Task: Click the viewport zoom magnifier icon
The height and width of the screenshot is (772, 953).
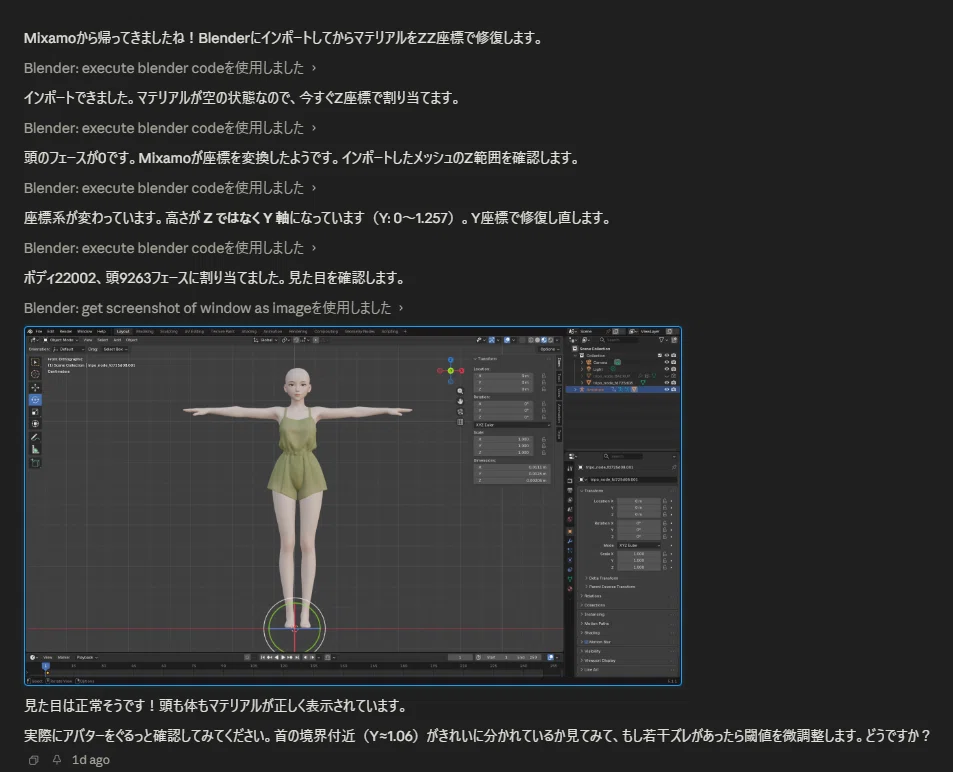Action: [x=460, y=391]
